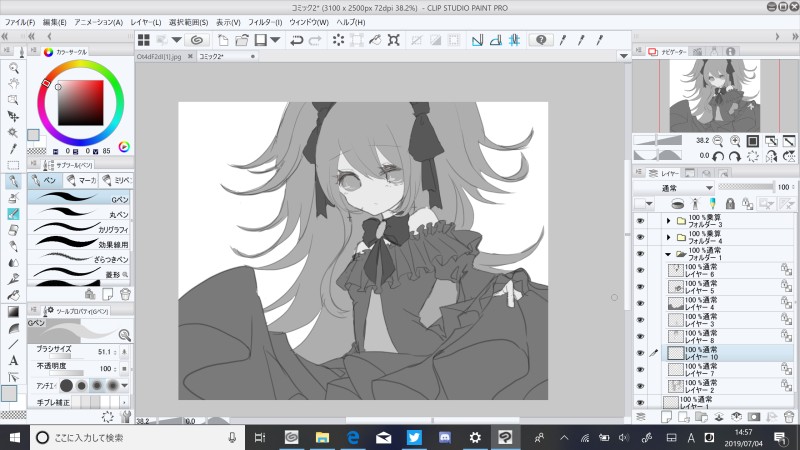This screenshot has width=800, height=450.
Task: Zoom out in Navigator panel
Action: pyautogui.click(x=718, y=141)
